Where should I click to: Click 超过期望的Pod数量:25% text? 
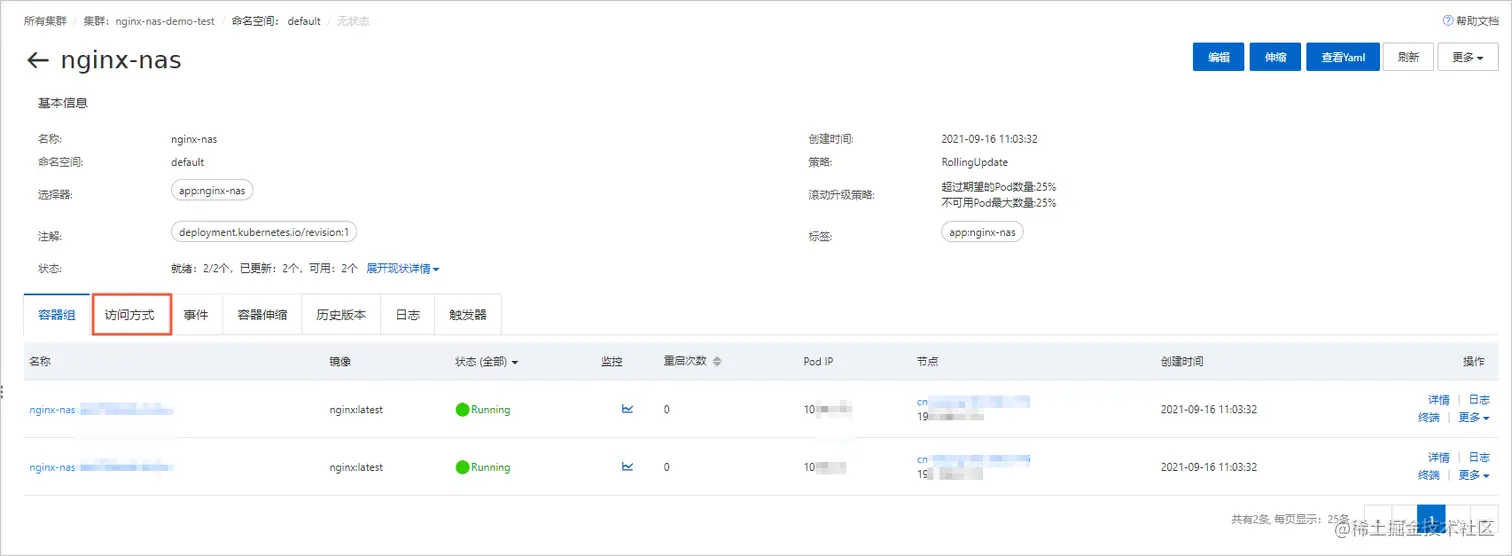(x=999, y=187)
